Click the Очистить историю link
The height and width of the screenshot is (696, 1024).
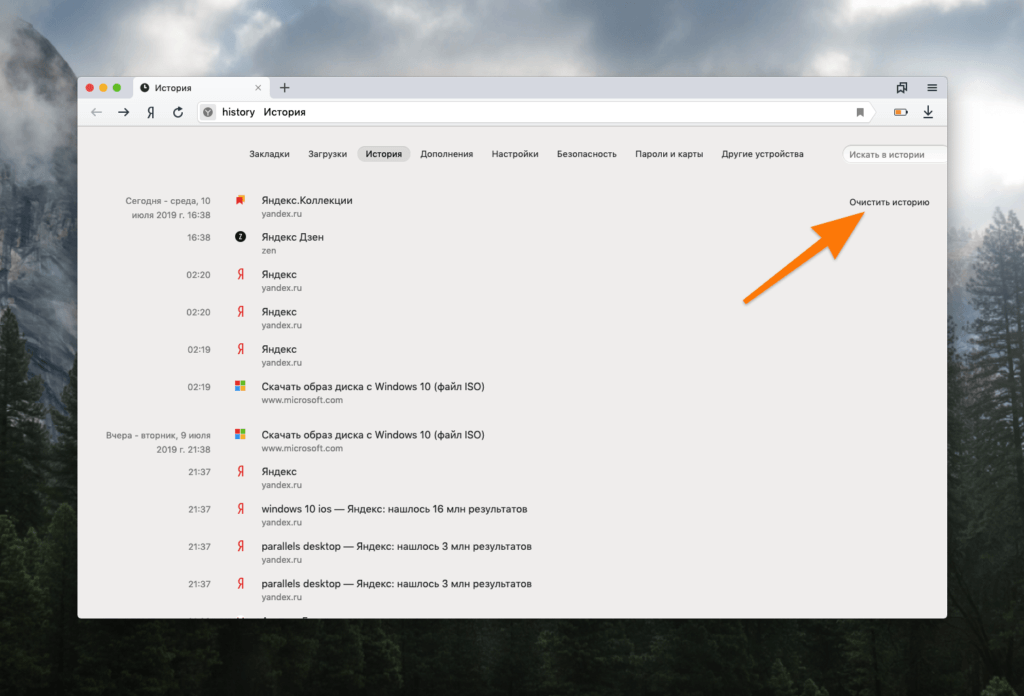coord(889,202)
